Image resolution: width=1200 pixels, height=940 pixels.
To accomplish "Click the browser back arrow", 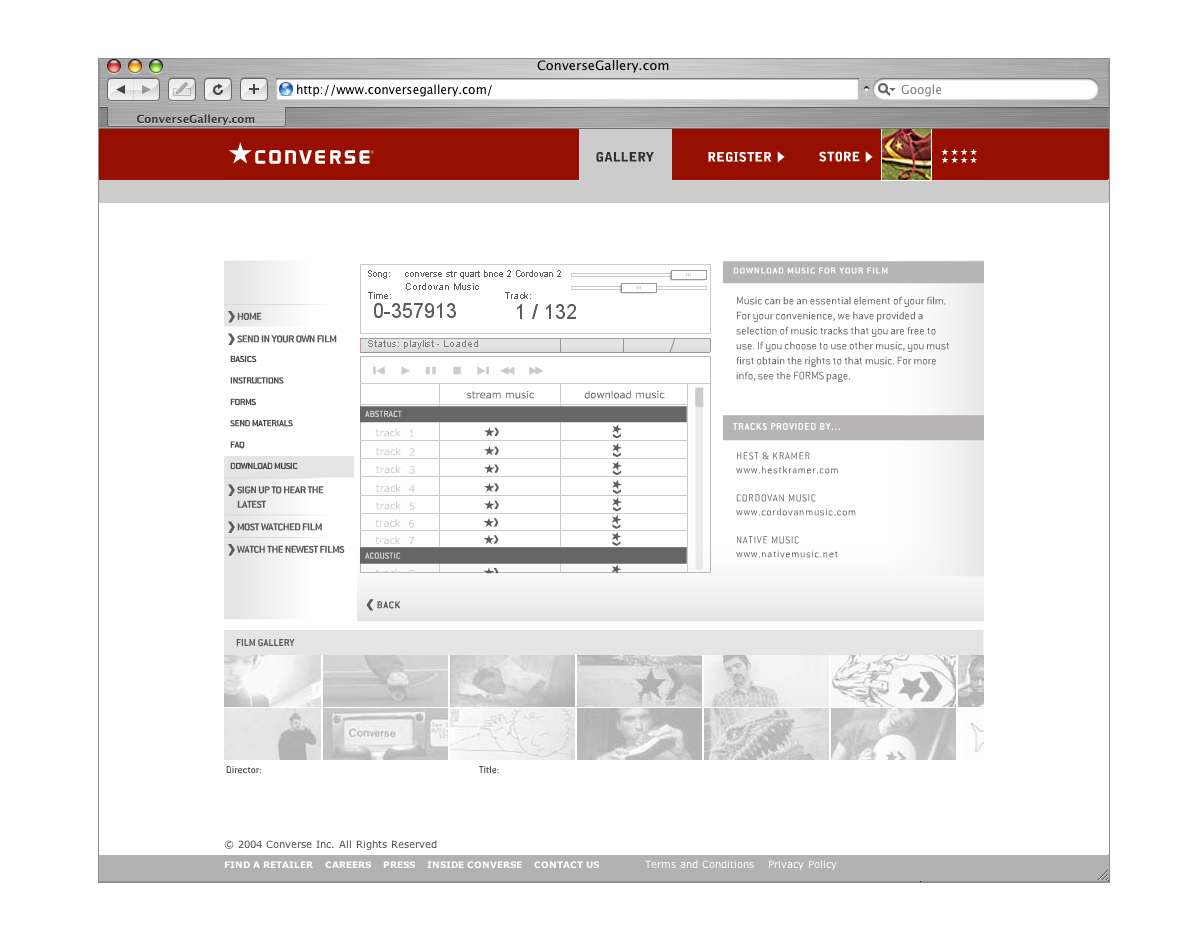I will click(121, 89).
